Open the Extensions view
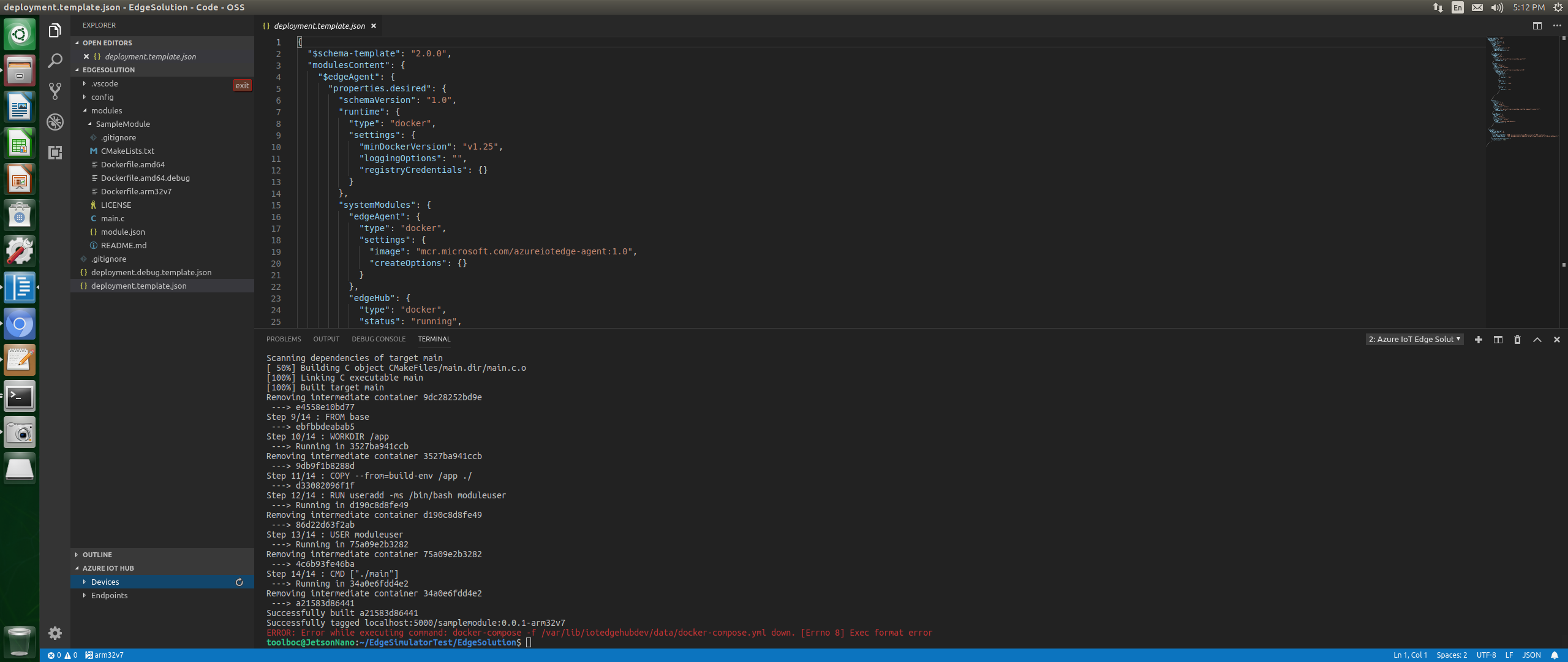Screen dimensions: 1568x662 [x=55, y=153]
